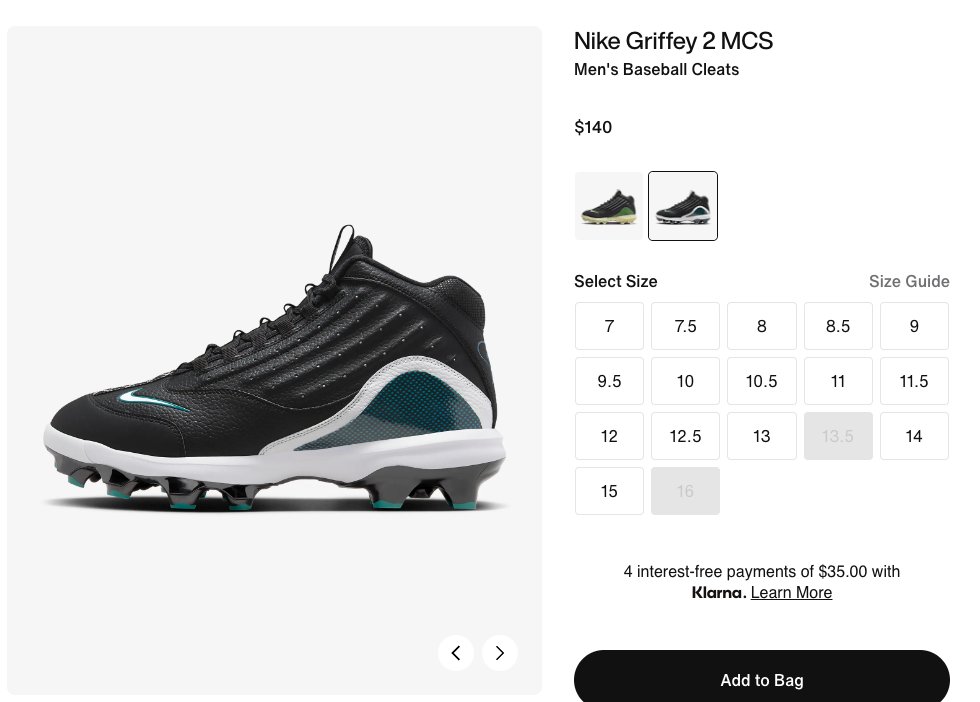980x702 pixels.
Task: Pick size 9
Action: click(914, 326)
